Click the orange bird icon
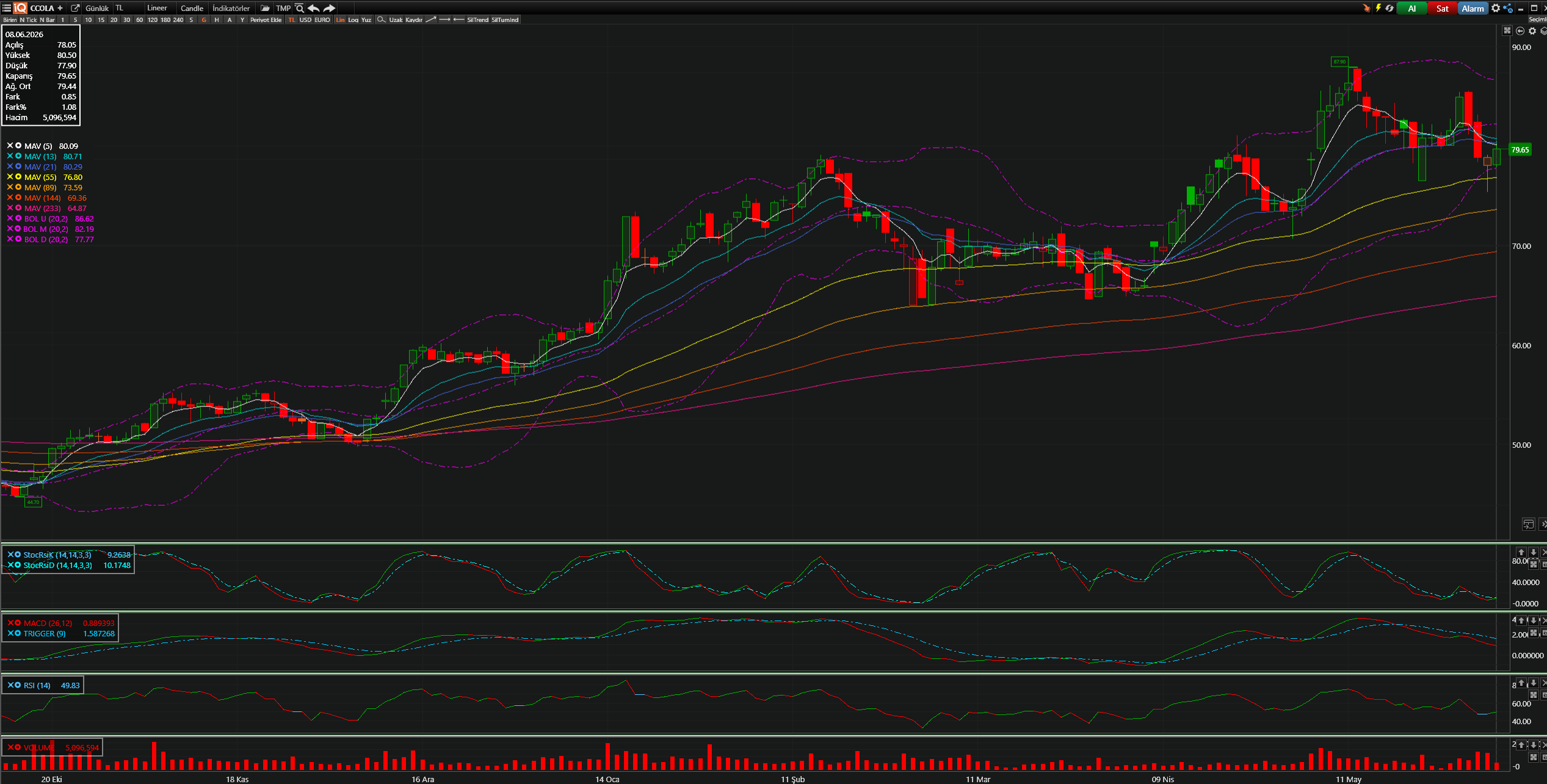 pos(1366,8)
